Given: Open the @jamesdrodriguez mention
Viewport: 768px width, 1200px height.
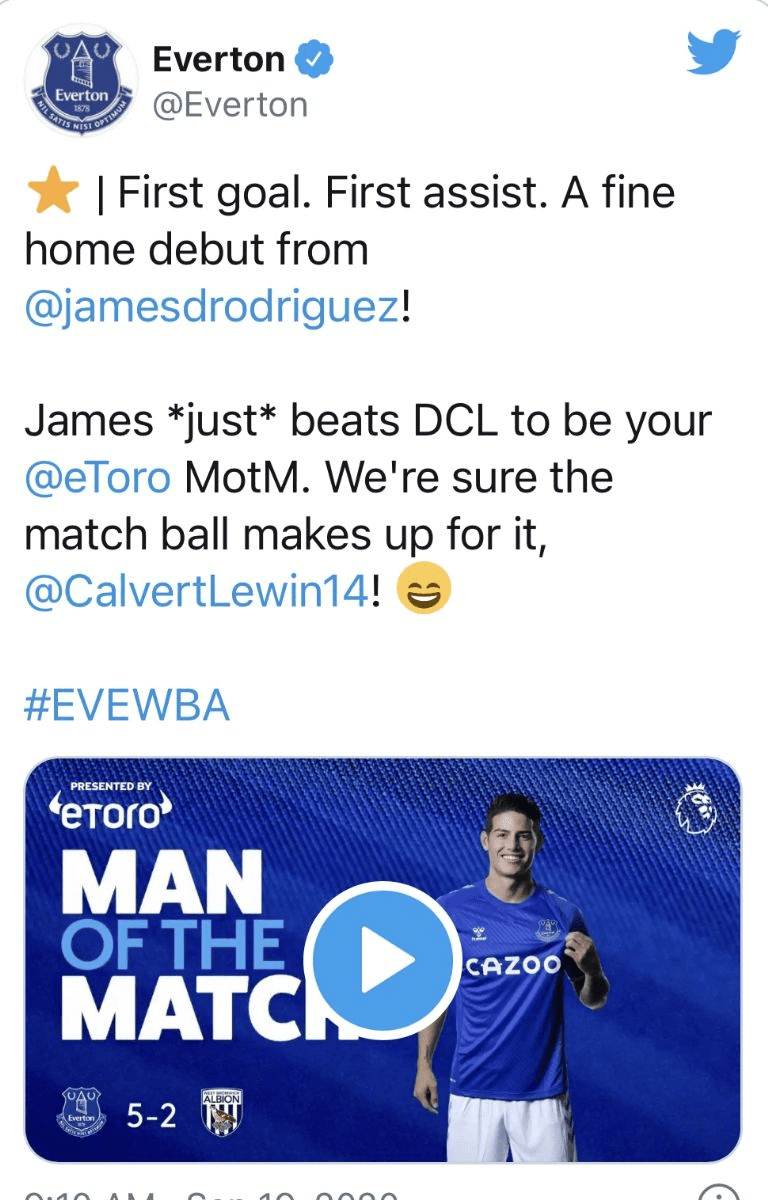Looking at the screenshot, I should tap(212, 307).
